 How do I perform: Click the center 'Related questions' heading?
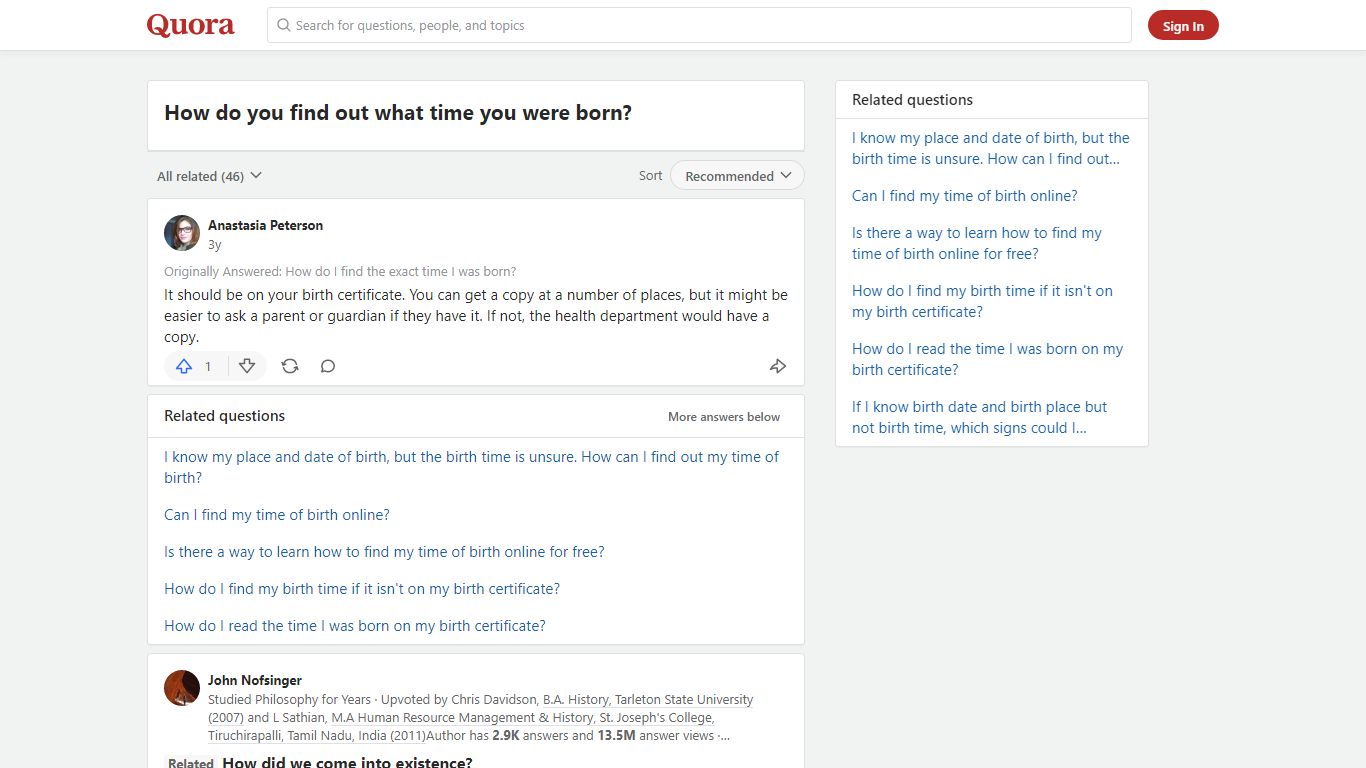(x=224, y=416)
